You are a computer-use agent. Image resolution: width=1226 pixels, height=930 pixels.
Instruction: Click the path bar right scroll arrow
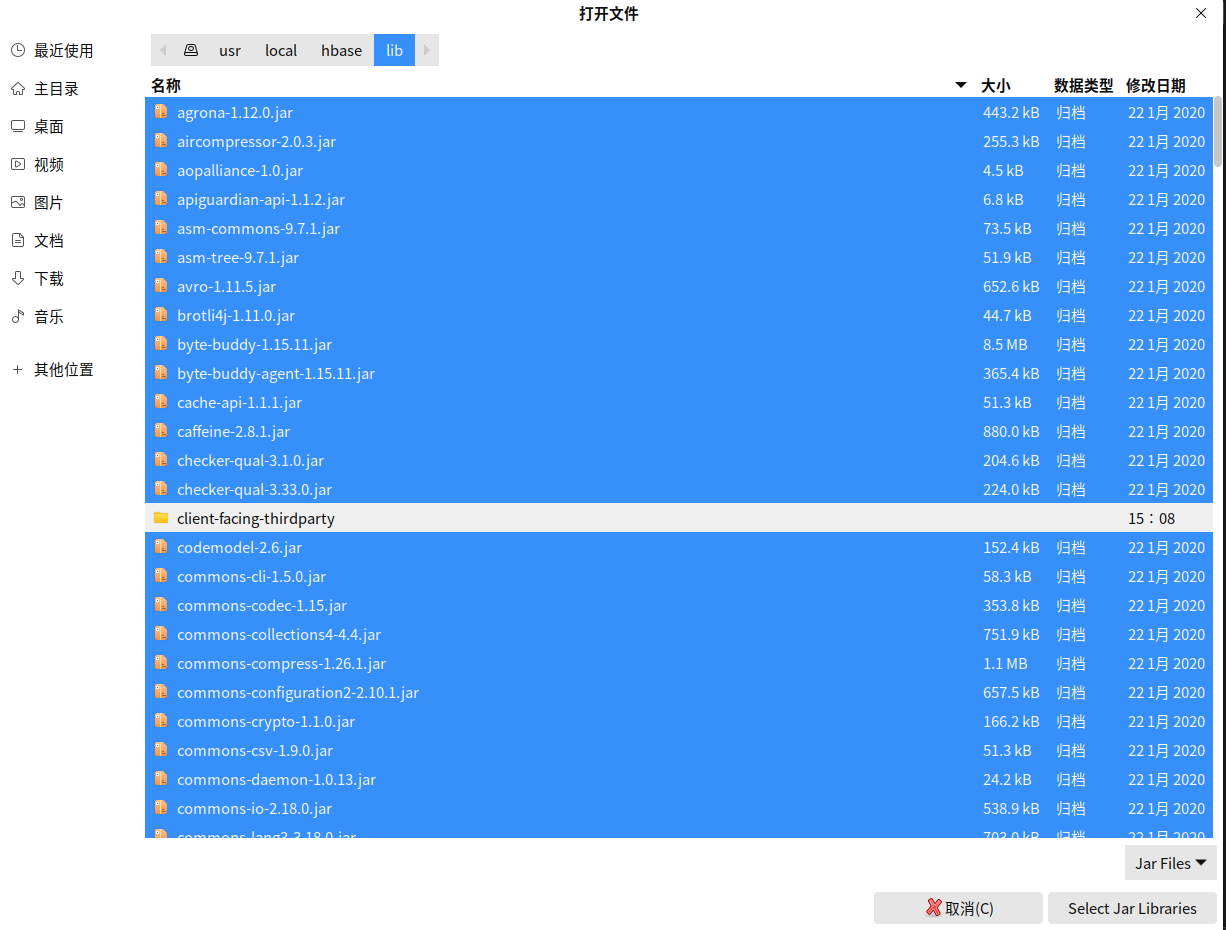coord(427,50)
